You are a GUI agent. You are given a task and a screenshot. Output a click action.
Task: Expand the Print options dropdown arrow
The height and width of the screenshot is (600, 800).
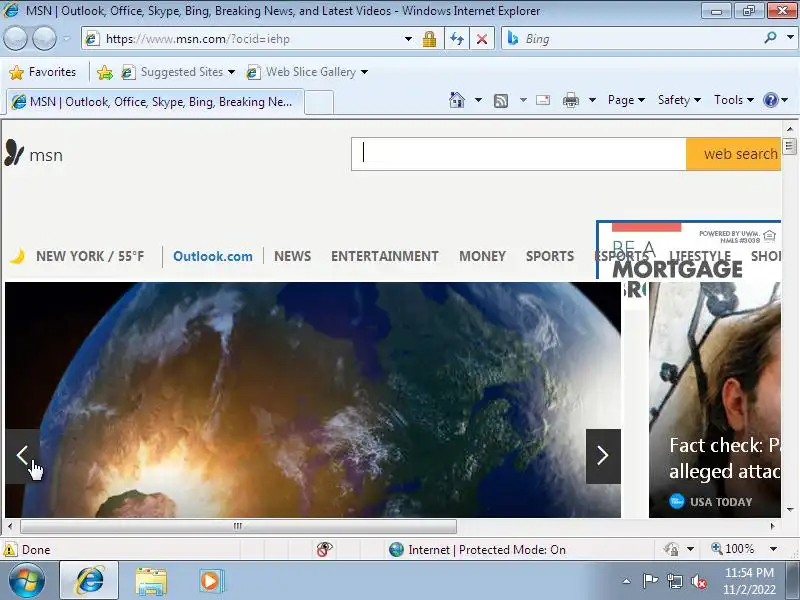click(x=592, y=100)
